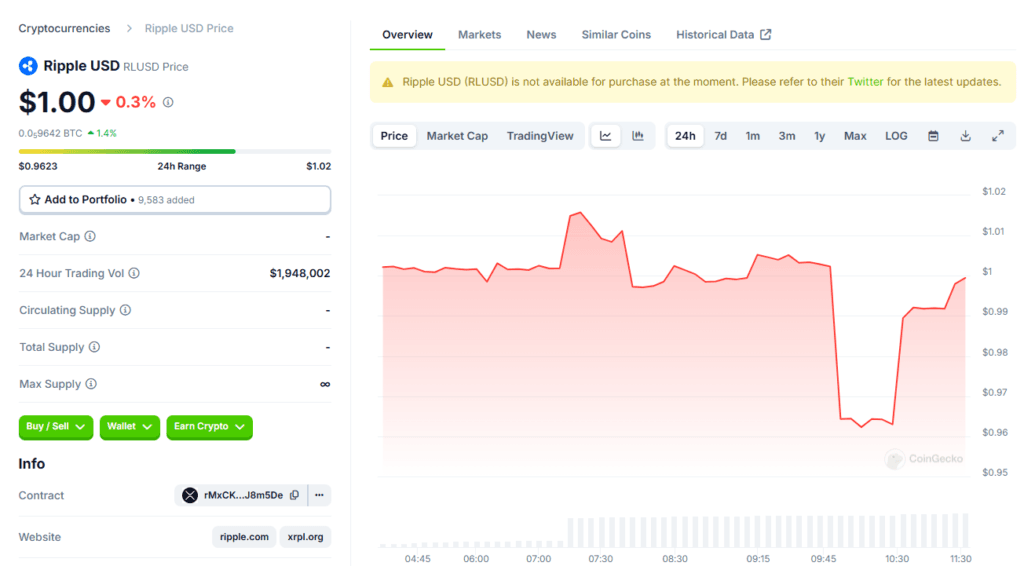1024x566 pixels.
Task: Click the Cryptocurrencies breadcrumb link
Action: coord(64,28)
